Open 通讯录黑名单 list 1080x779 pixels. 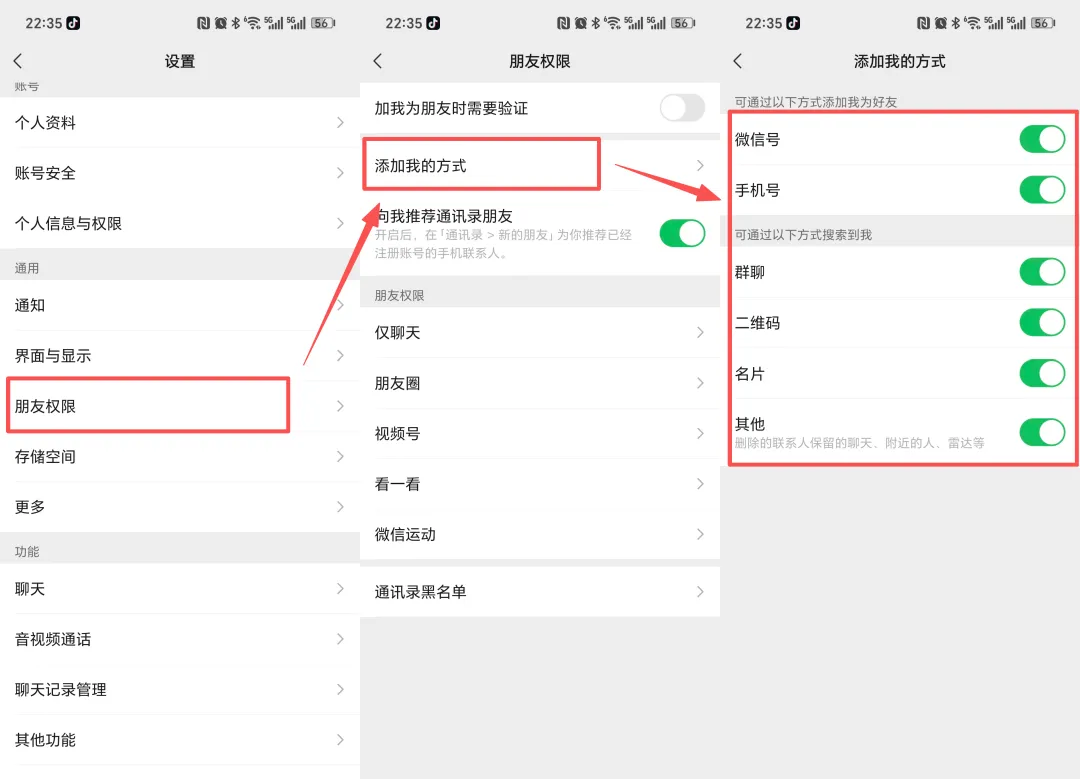(x=540, y=592)
